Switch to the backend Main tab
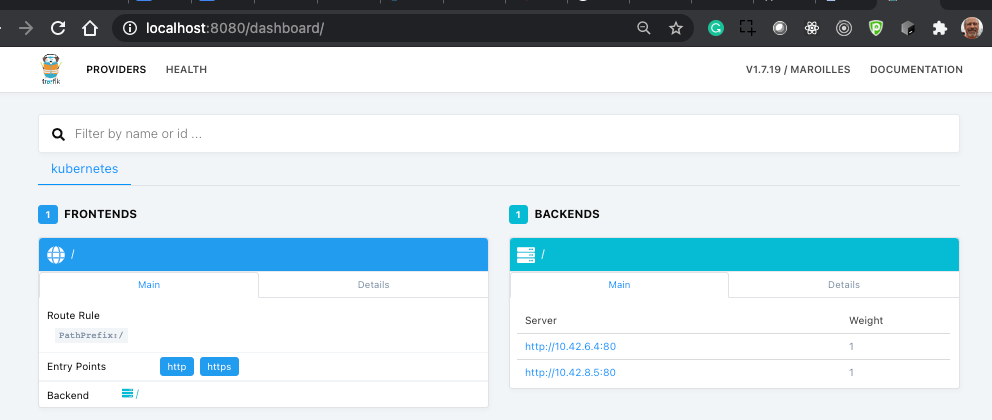Screen dimensions: 992x420 (619, 285)
